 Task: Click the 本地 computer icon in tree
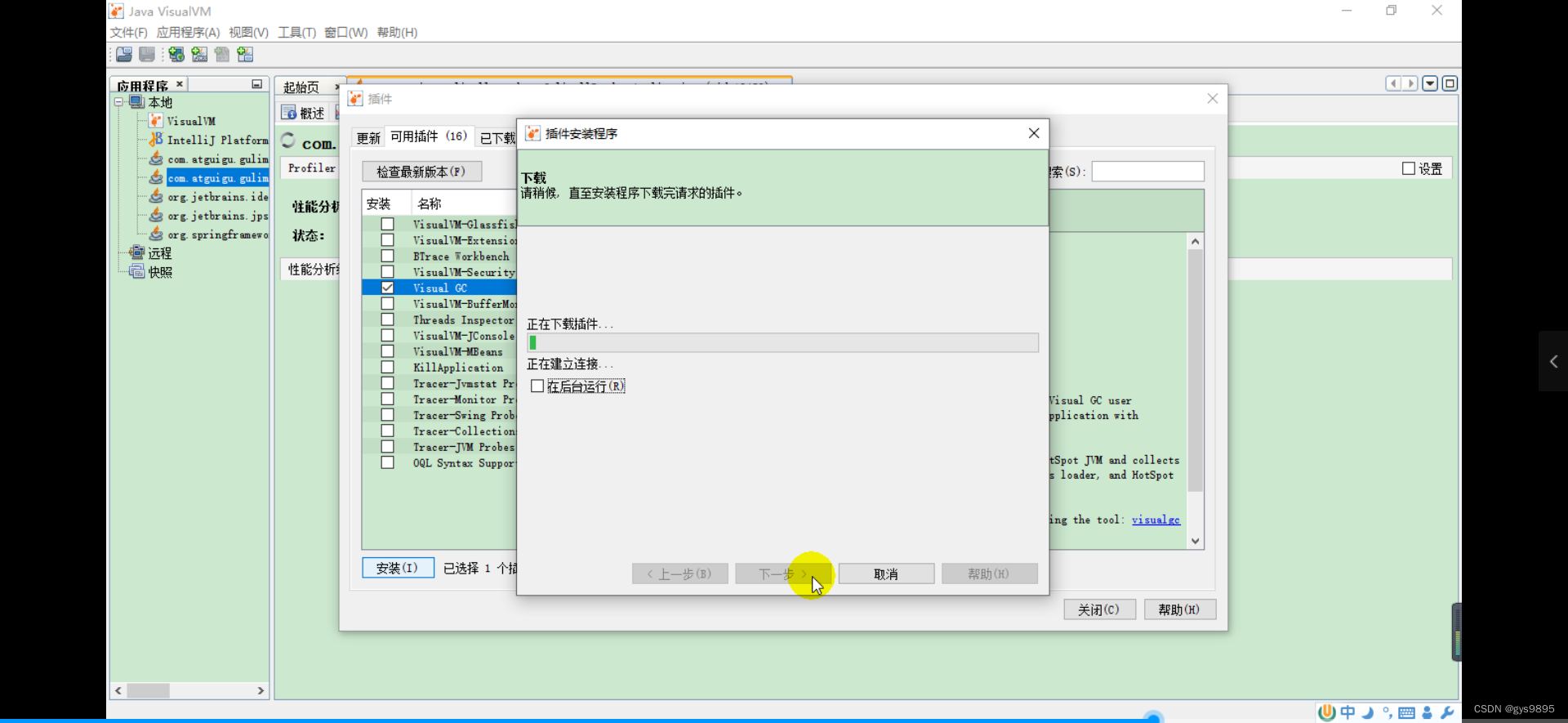coord(137,102)
